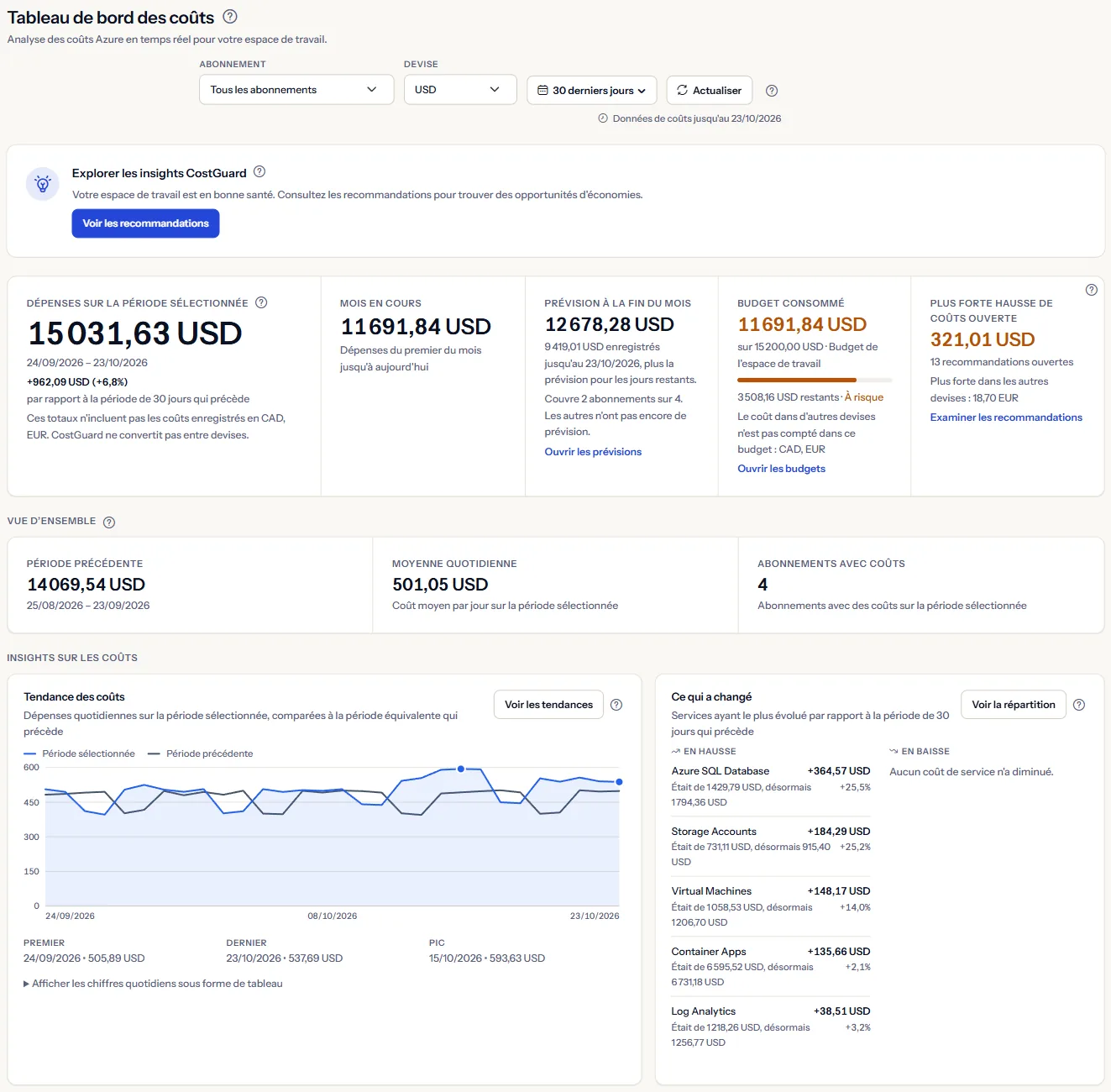This screenshot has height=1092, width=1111.
Task: Open help icon beside Vue d'ensemble
Action: [109, 522]
